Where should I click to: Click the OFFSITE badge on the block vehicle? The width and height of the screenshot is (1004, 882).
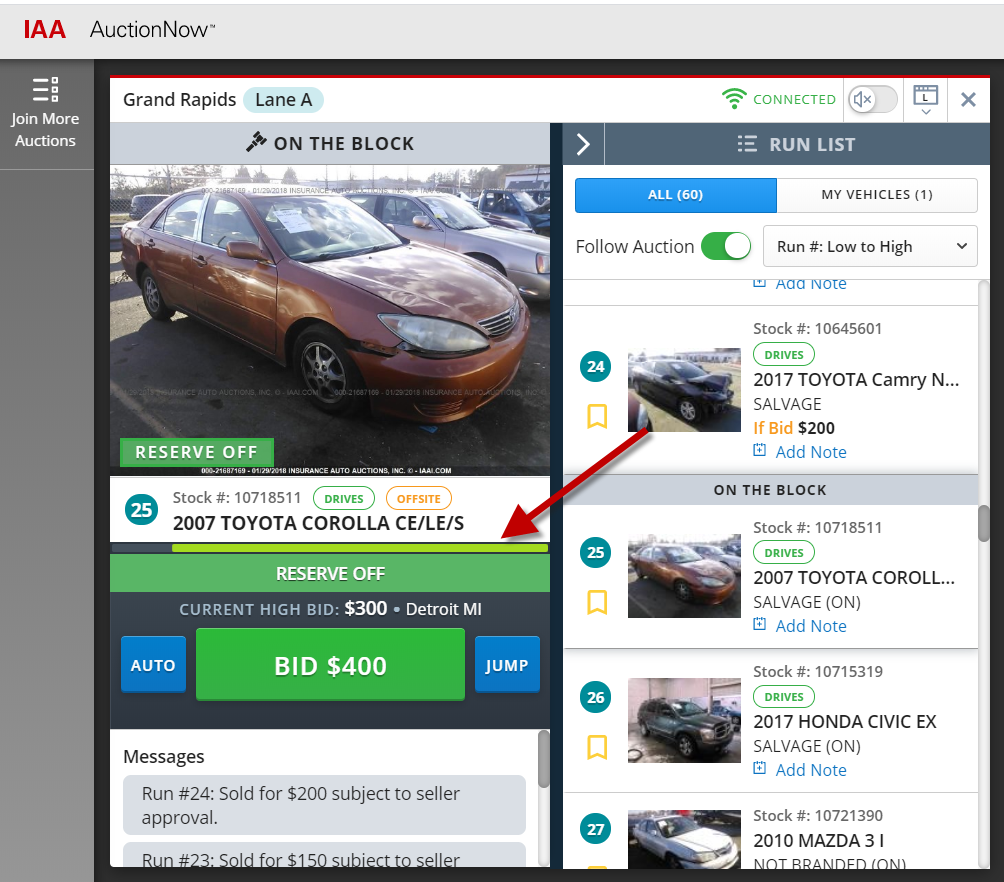(x=419, y=499)
